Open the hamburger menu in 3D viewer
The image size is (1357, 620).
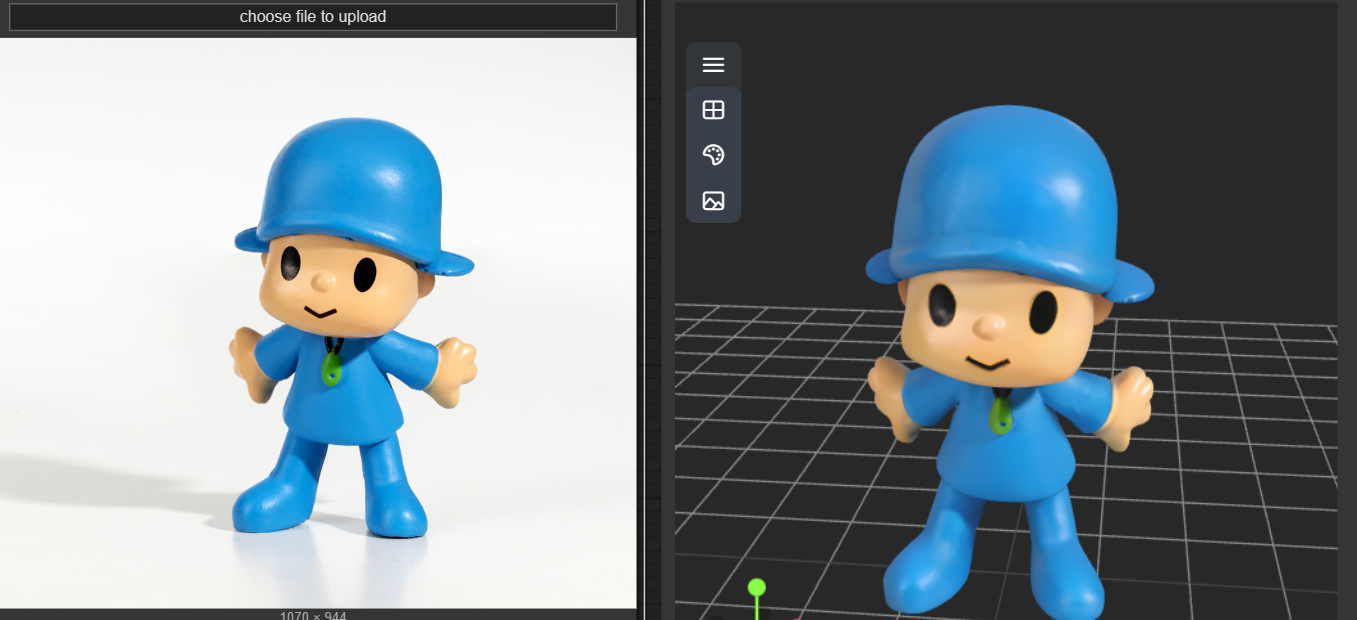tap(713, 65)
